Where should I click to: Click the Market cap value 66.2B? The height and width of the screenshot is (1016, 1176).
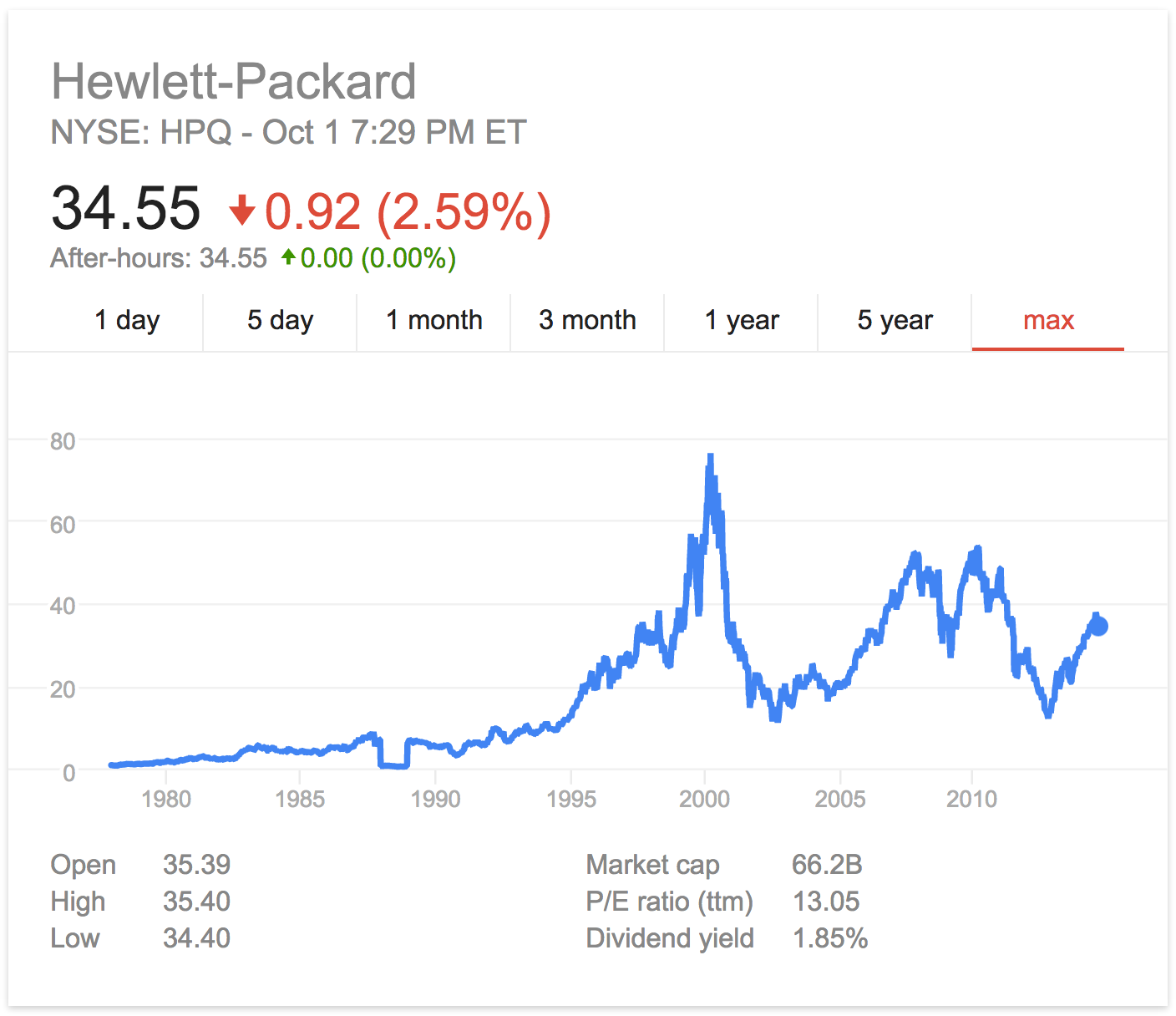(x=827, y=864)
